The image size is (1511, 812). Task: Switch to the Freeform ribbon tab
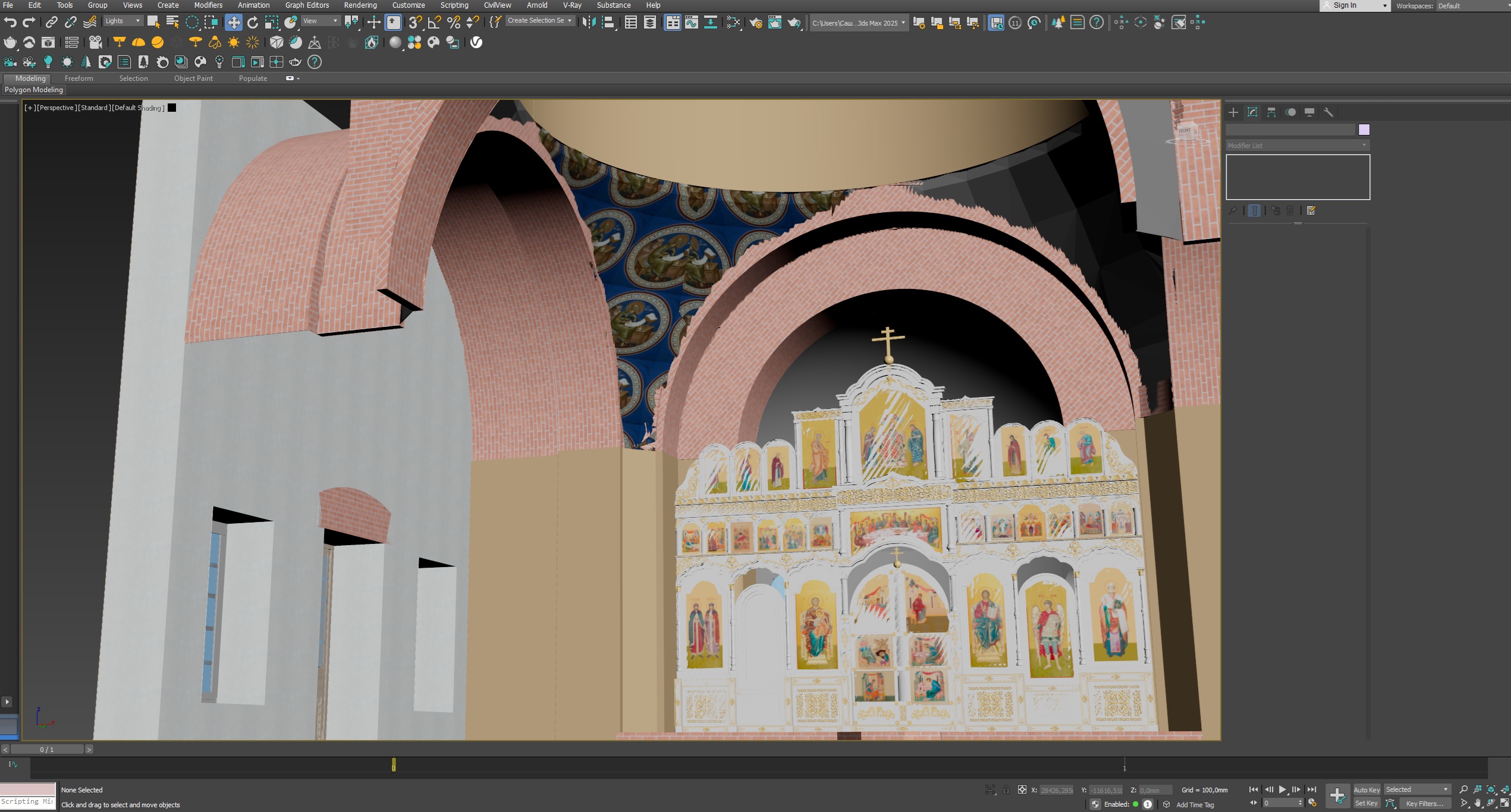(x=79, y=78)
